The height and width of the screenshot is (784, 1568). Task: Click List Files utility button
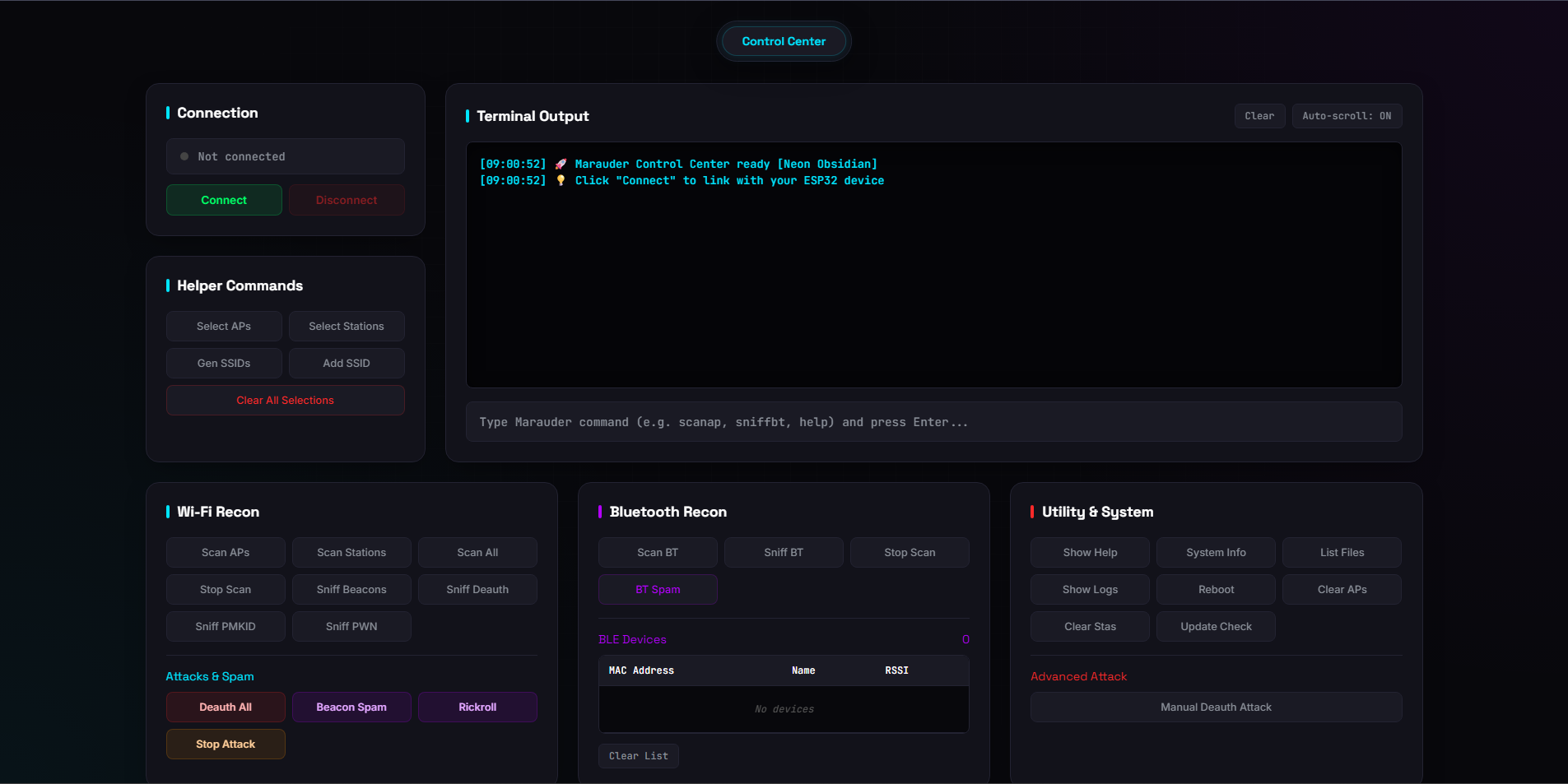click(1342, 553)
